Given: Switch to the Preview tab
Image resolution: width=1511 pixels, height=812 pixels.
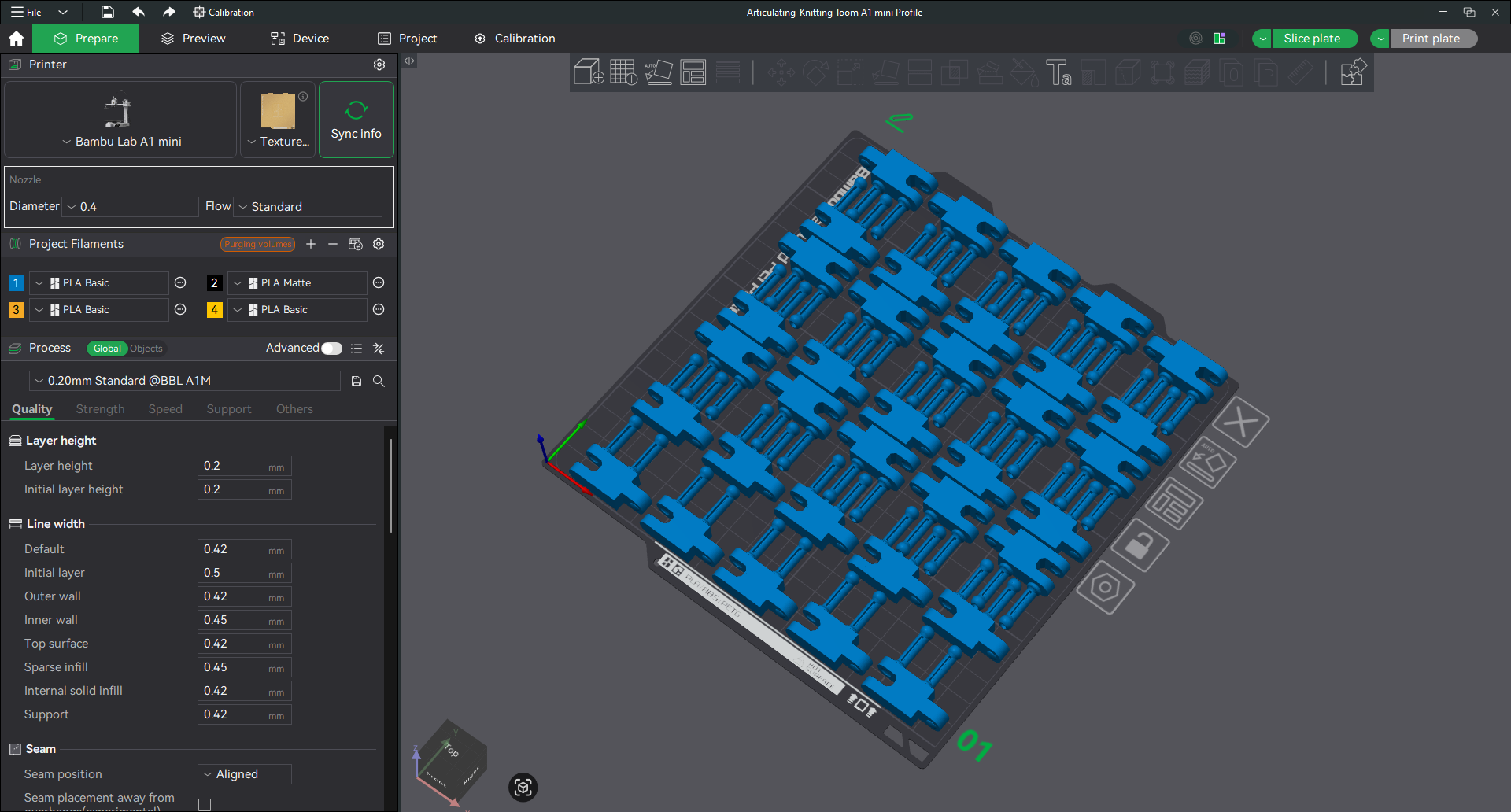Looking at the screenshot, I should coord(193,39).
